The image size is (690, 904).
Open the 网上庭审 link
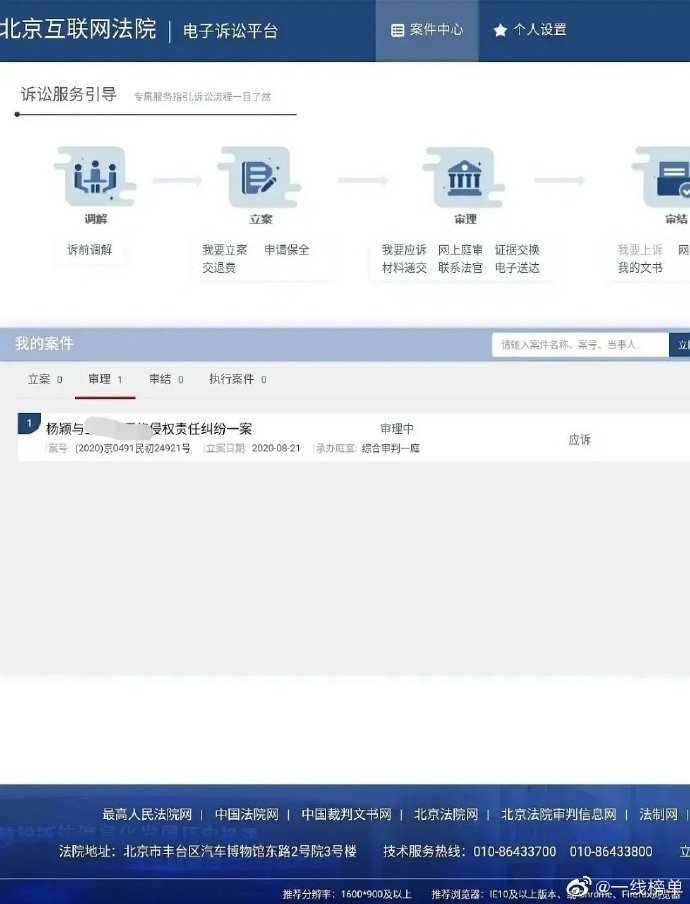pos(460,250)
